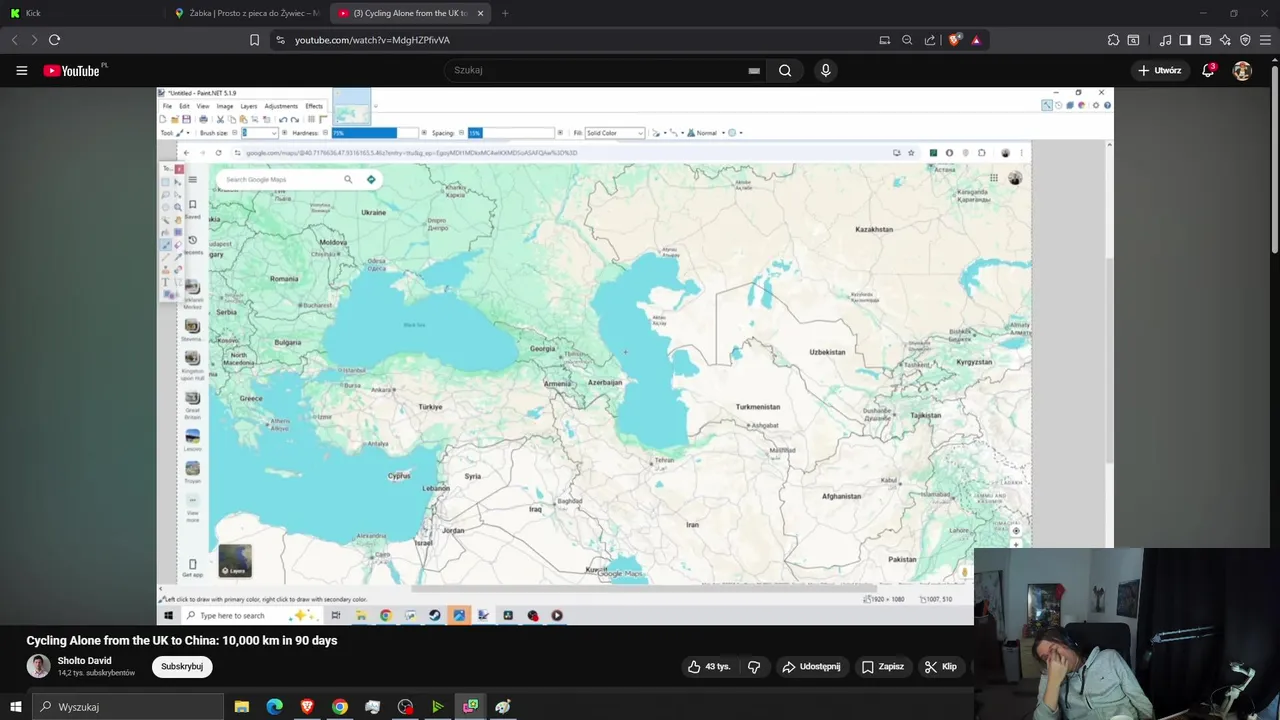This screenshot has width=1280, height=720.
Task: Click the Zapisz save button
Action: click(x=883, y=666)
